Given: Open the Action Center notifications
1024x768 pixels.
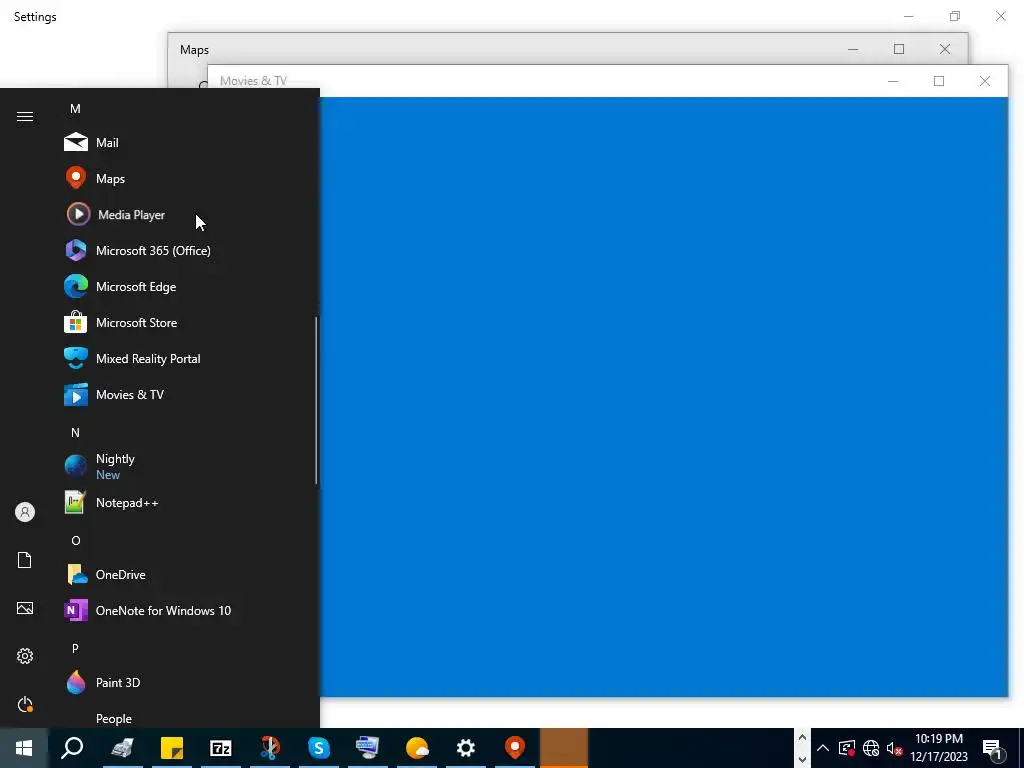Looking at the screenshot, I should click(x=991, y=748).
